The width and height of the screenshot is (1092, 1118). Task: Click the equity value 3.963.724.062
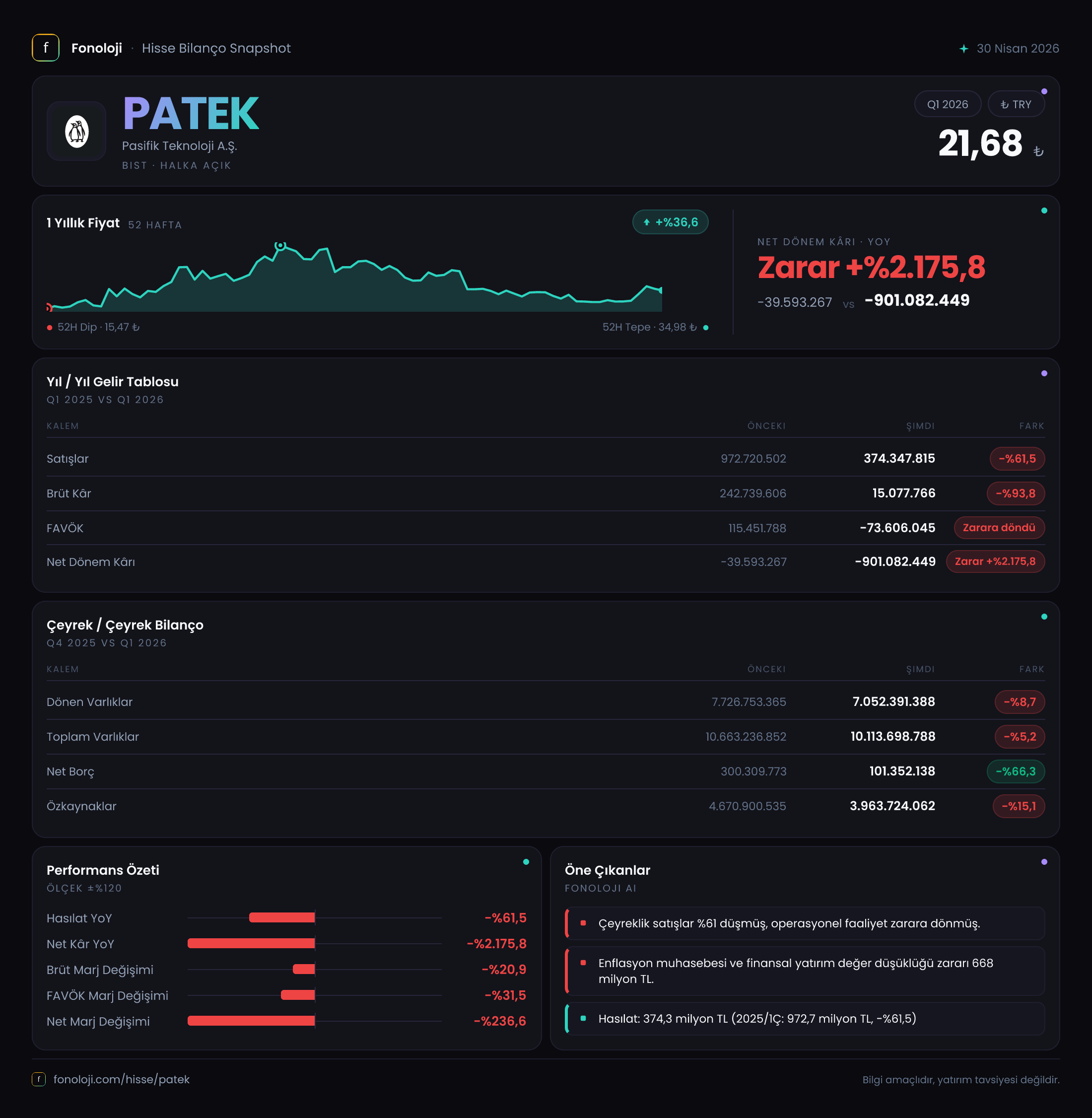click(x=892, y=806)
